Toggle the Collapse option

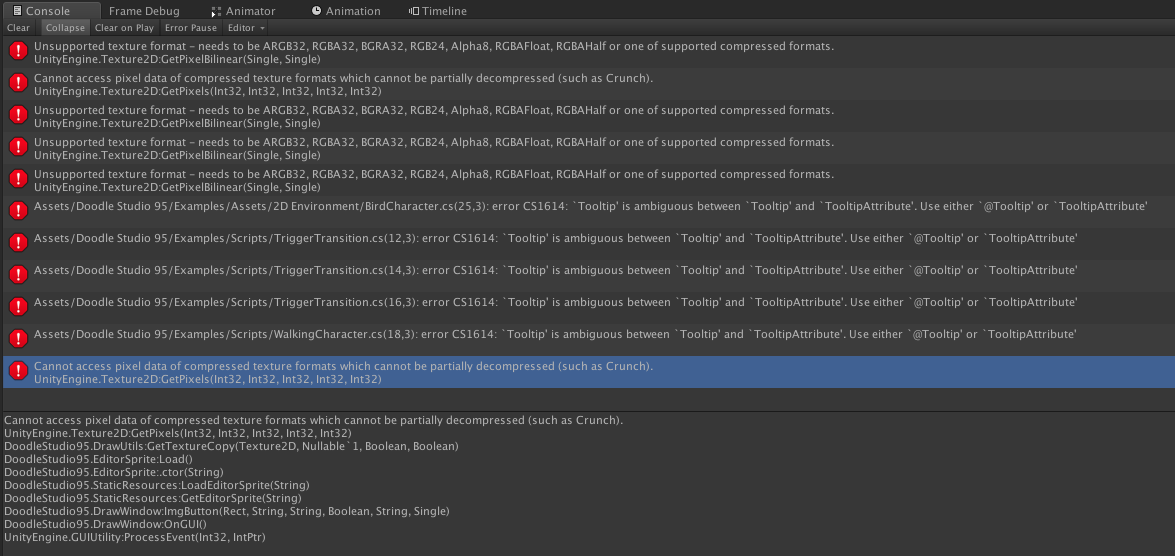pos(65,28)
